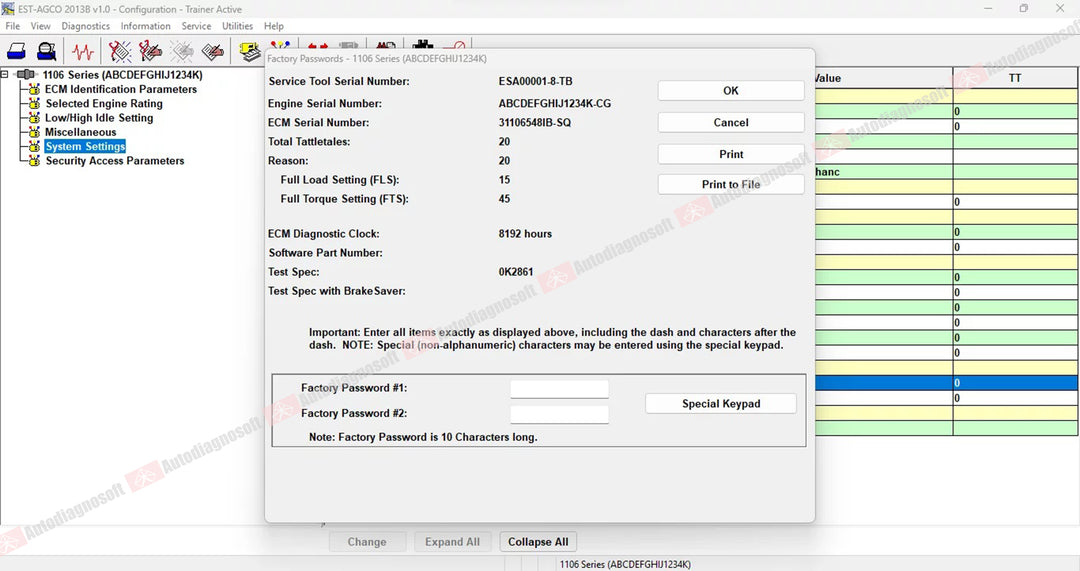
Task: Focus the Factory Password #1 field
Action: (x=559, y=388)
